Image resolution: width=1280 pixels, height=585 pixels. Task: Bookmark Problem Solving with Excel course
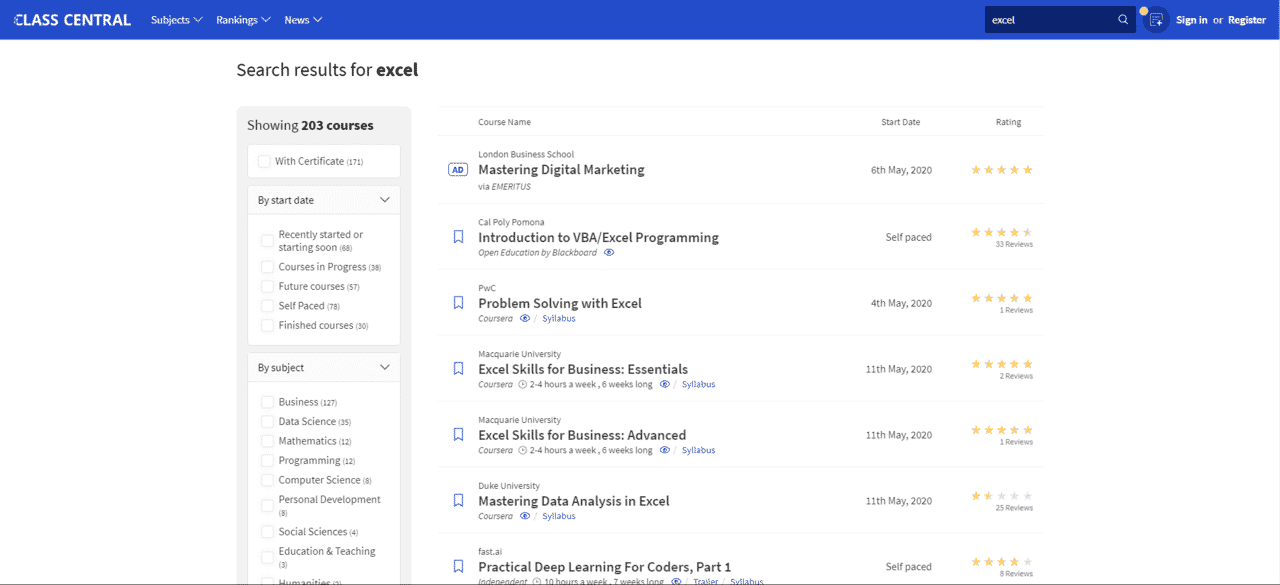458,303
